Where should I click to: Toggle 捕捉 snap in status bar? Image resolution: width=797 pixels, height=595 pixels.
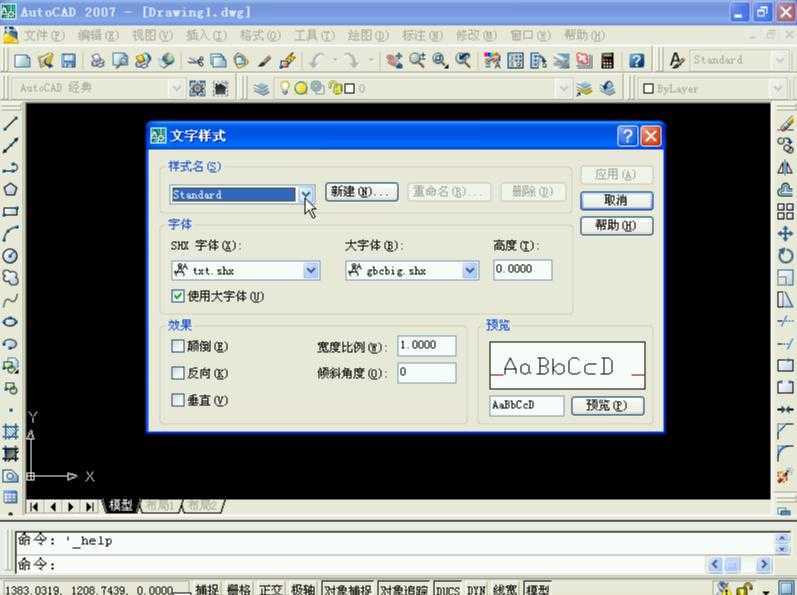[207, 589]
